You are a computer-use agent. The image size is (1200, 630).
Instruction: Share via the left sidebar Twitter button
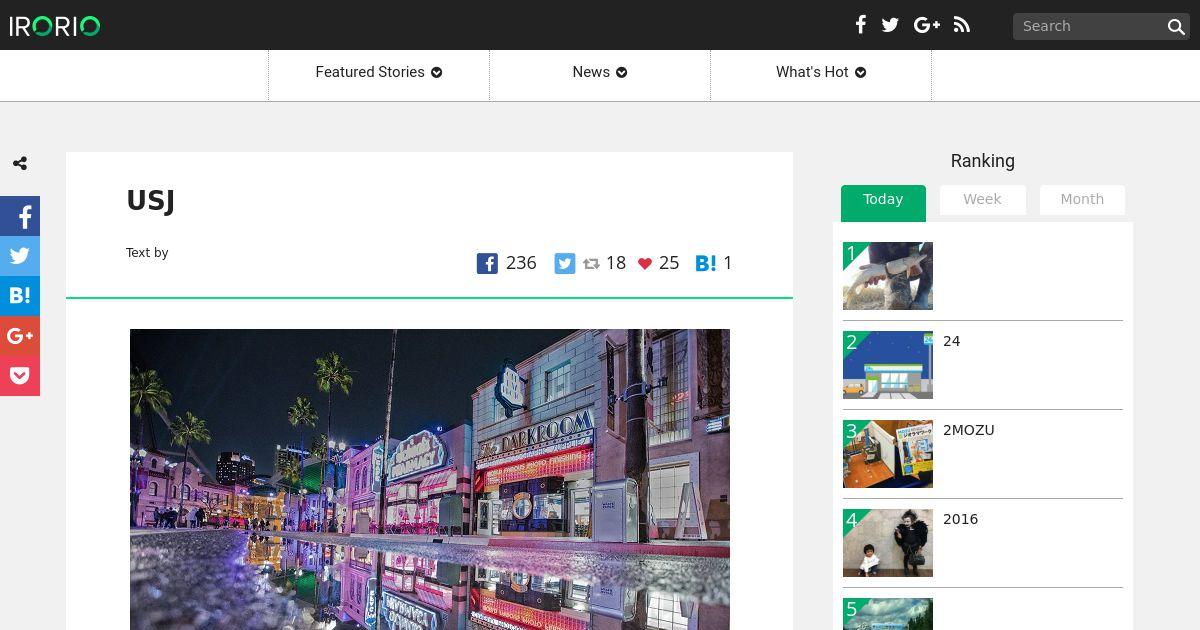pos(20,256)
